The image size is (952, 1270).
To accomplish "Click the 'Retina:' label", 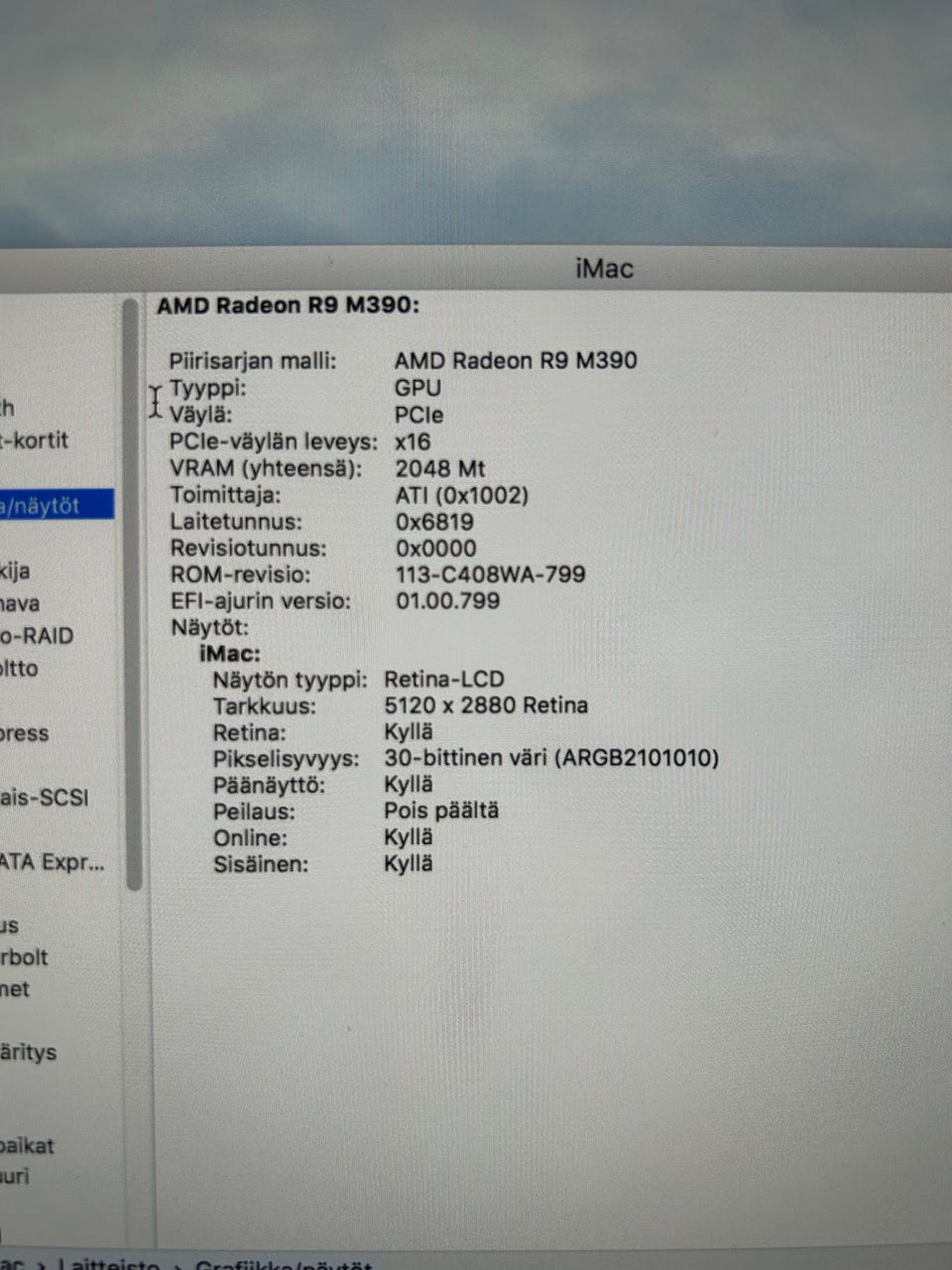I will [x=249, y=733].
